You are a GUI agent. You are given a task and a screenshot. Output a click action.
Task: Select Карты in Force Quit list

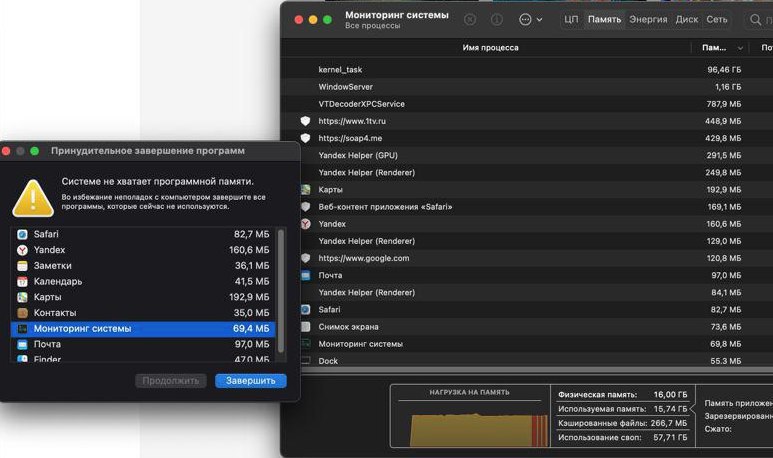pyautogui.click(x=143, y=297)
